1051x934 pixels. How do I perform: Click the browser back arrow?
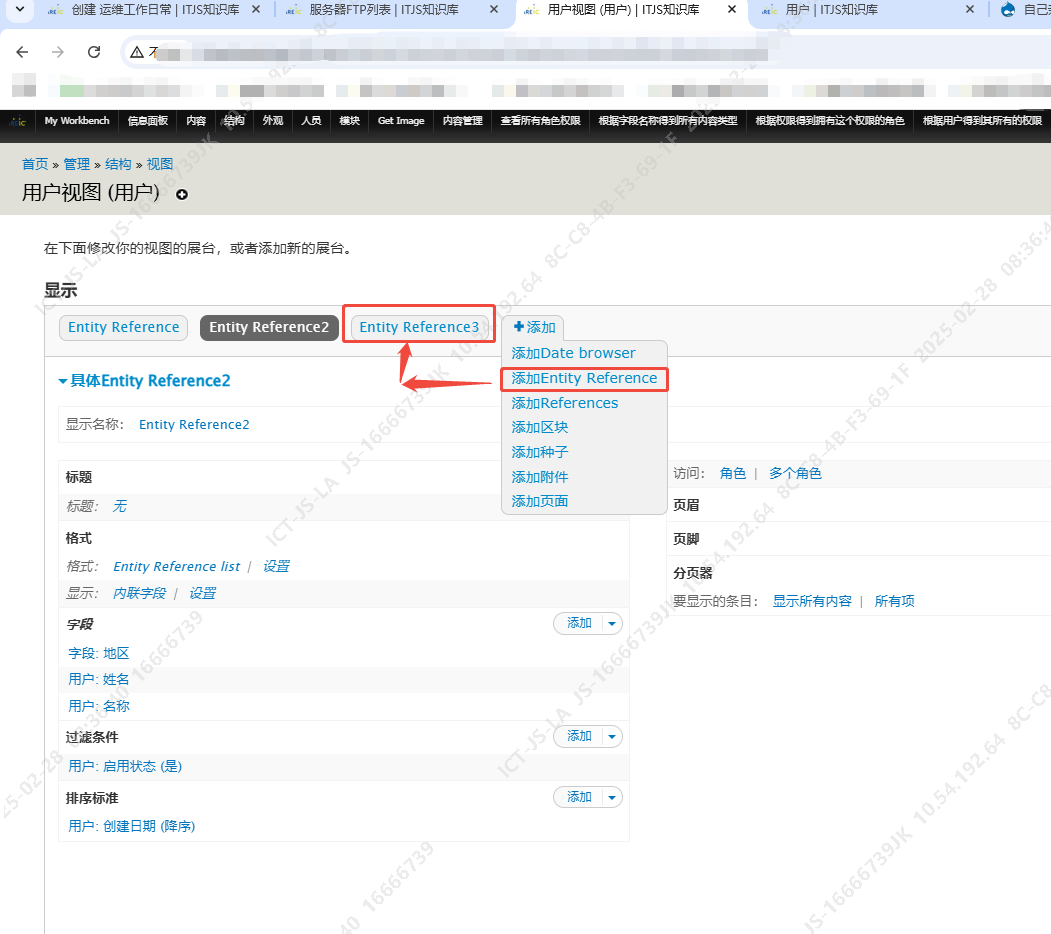tap(22, 52)
